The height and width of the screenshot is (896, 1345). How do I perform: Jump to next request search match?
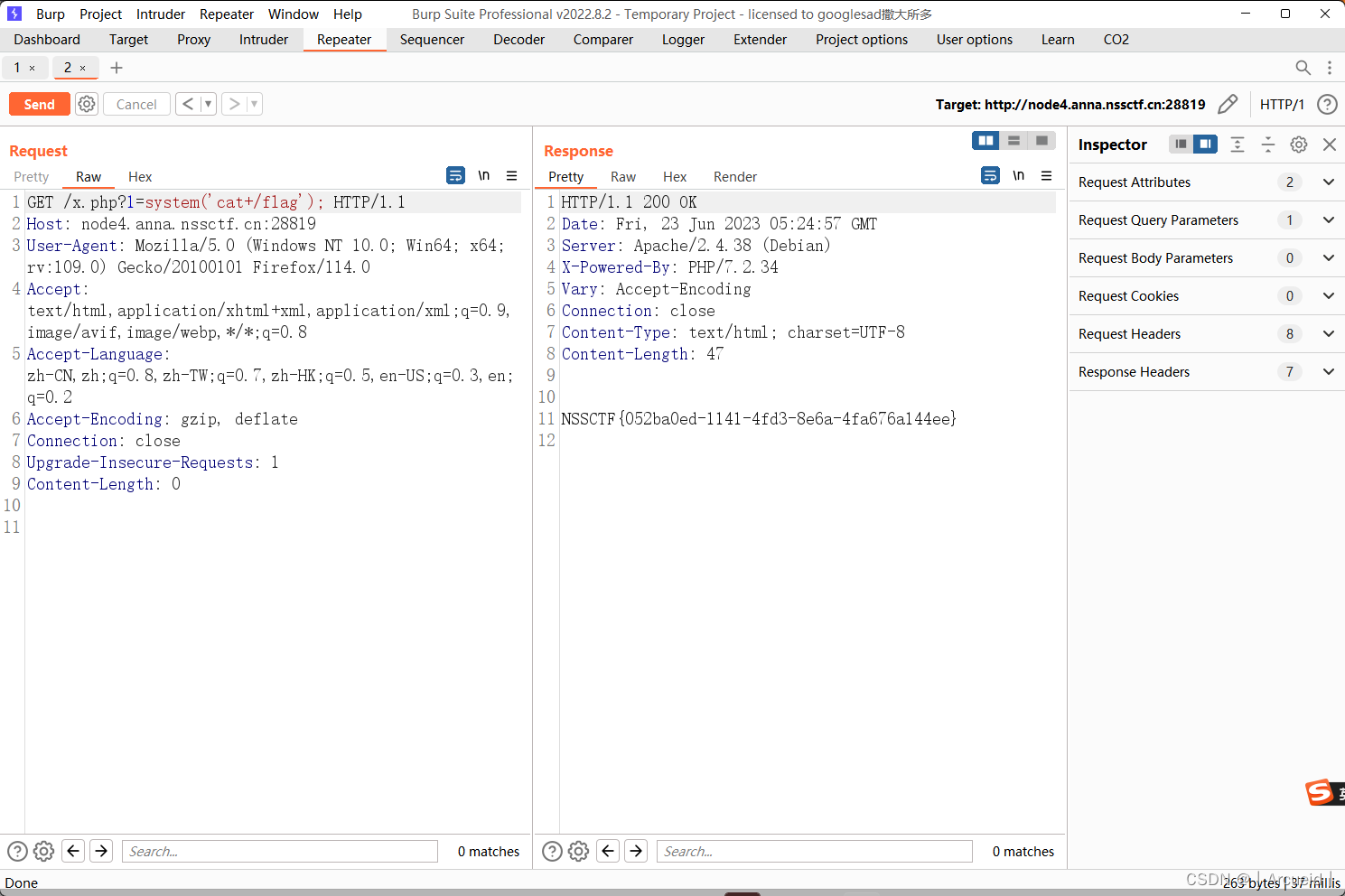101,851
